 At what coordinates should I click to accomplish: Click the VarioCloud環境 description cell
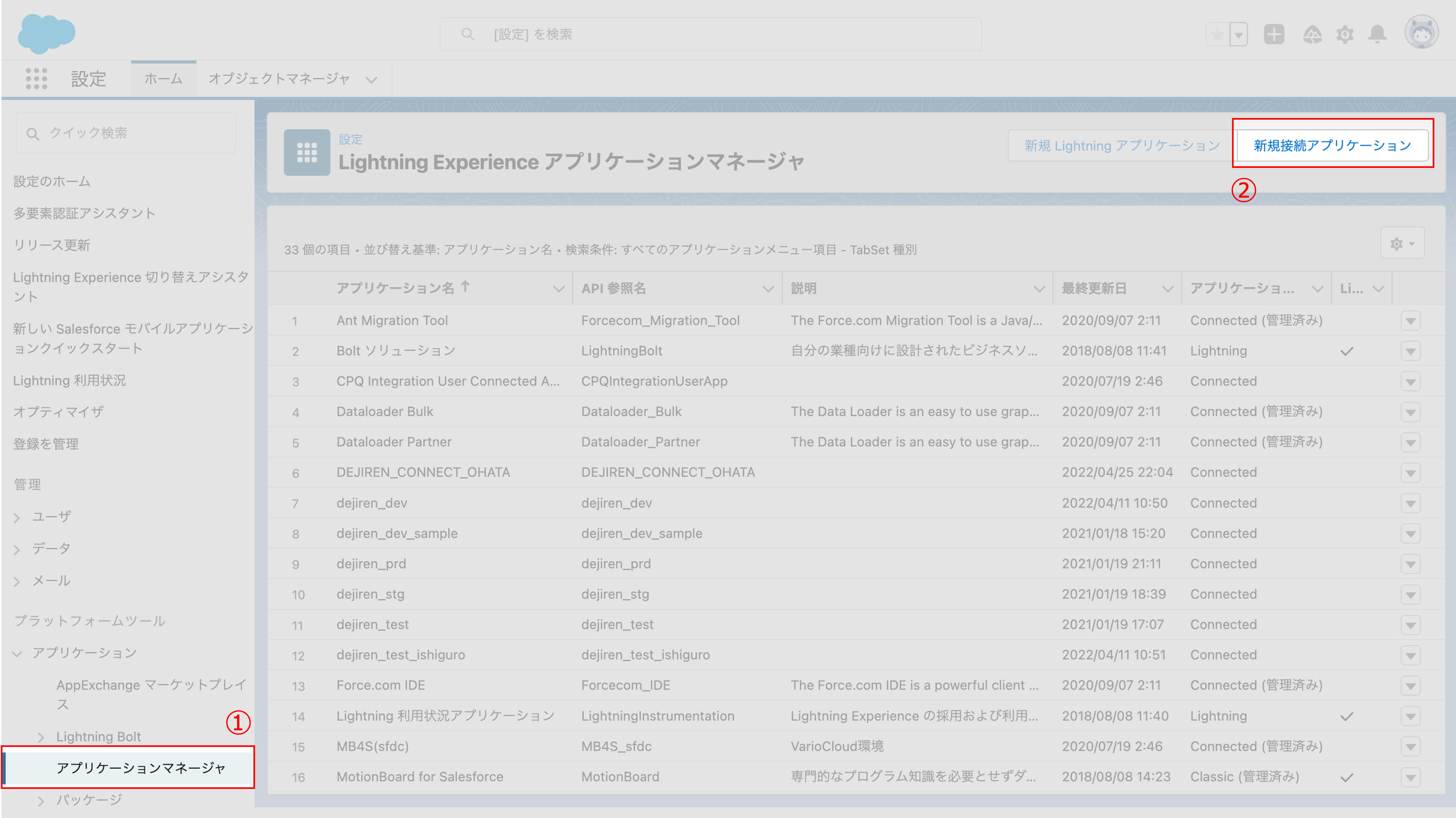837,747
